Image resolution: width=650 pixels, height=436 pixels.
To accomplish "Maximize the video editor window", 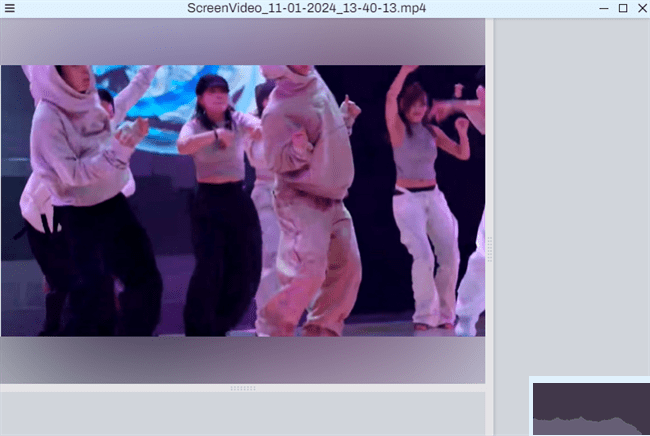I will tap(623, 8).
